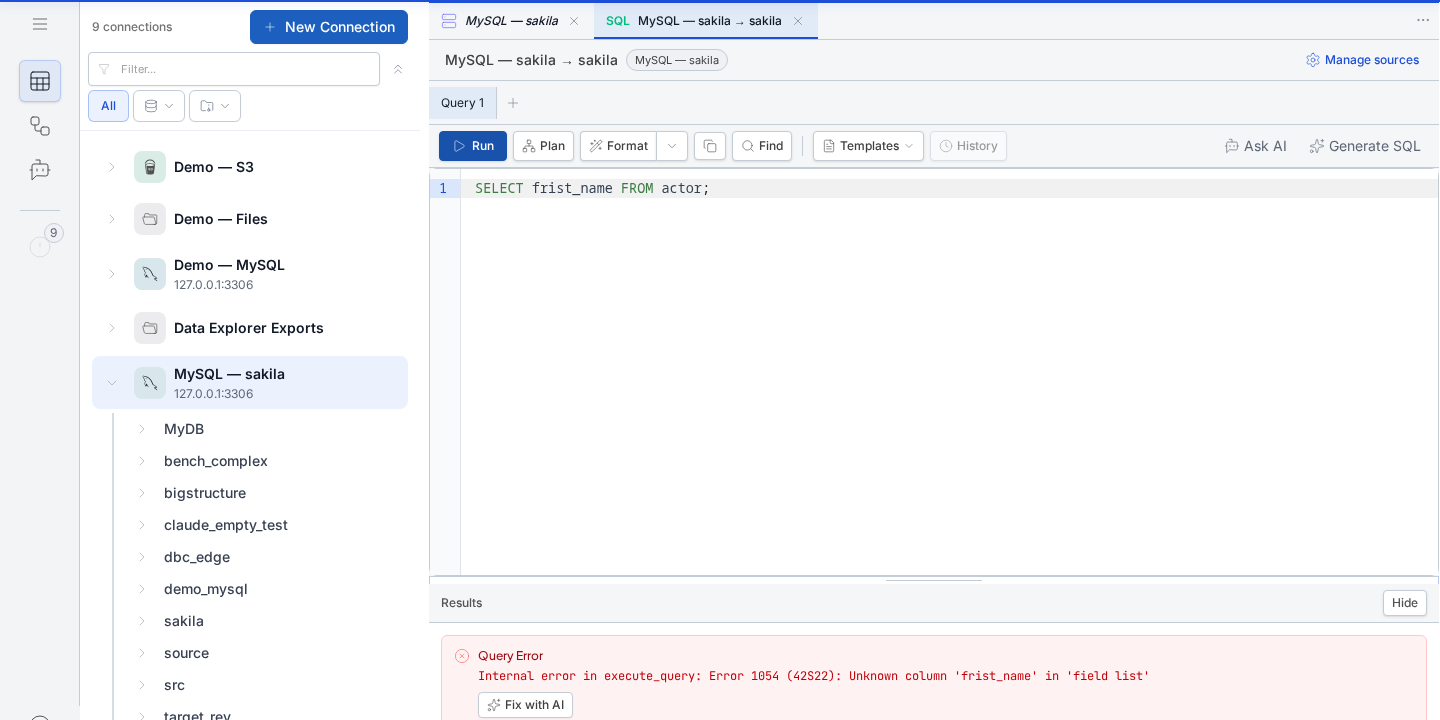Open notifications alert with badge 9
Image resolution: width=1440 pixels, height=720 pixels.
(x=42, y=244)
